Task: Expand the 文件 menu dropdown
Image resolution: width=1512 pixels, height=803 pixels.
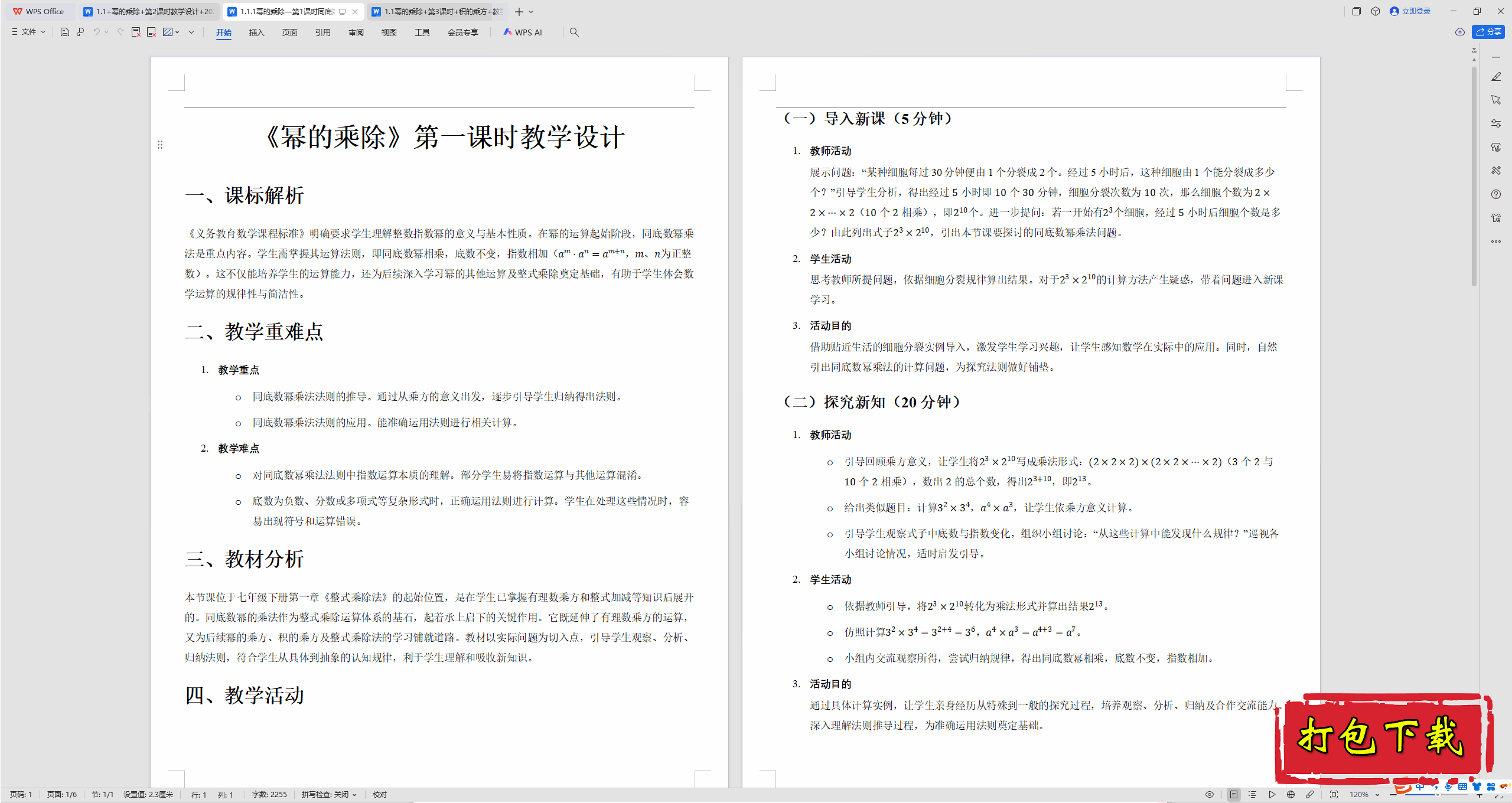Action: pyautogui.click(x=28, y=32)
